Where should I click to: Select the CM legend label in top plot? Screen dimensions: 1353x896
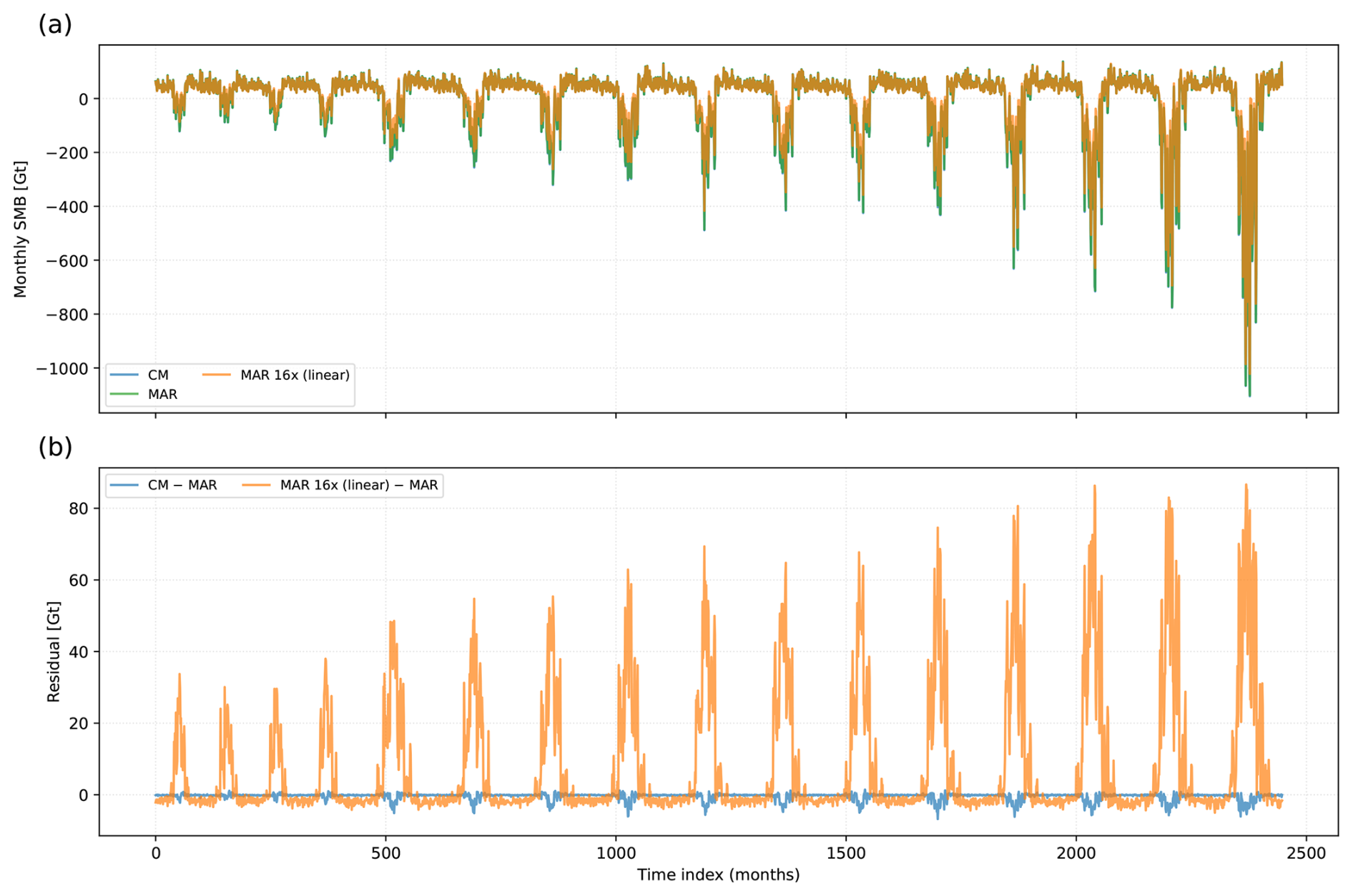tap(158, 375)
